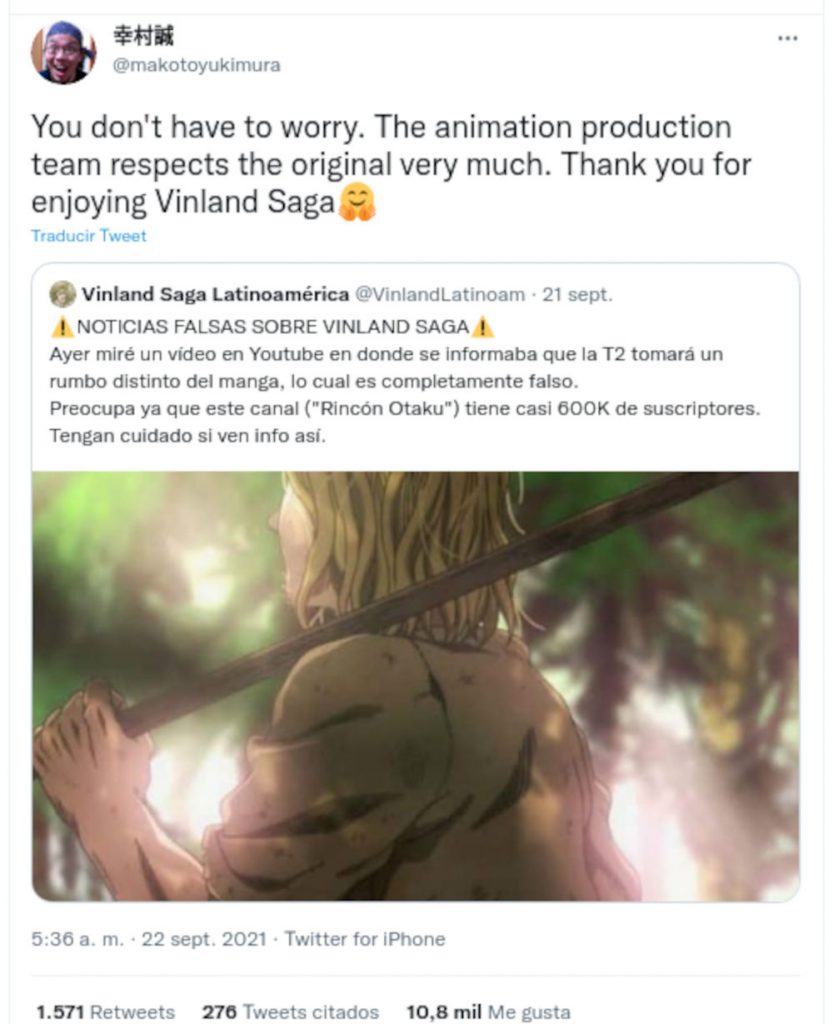833x1024 pixels.
Task: Click the hugging face emoji in tweet
Action: point(357,203)
